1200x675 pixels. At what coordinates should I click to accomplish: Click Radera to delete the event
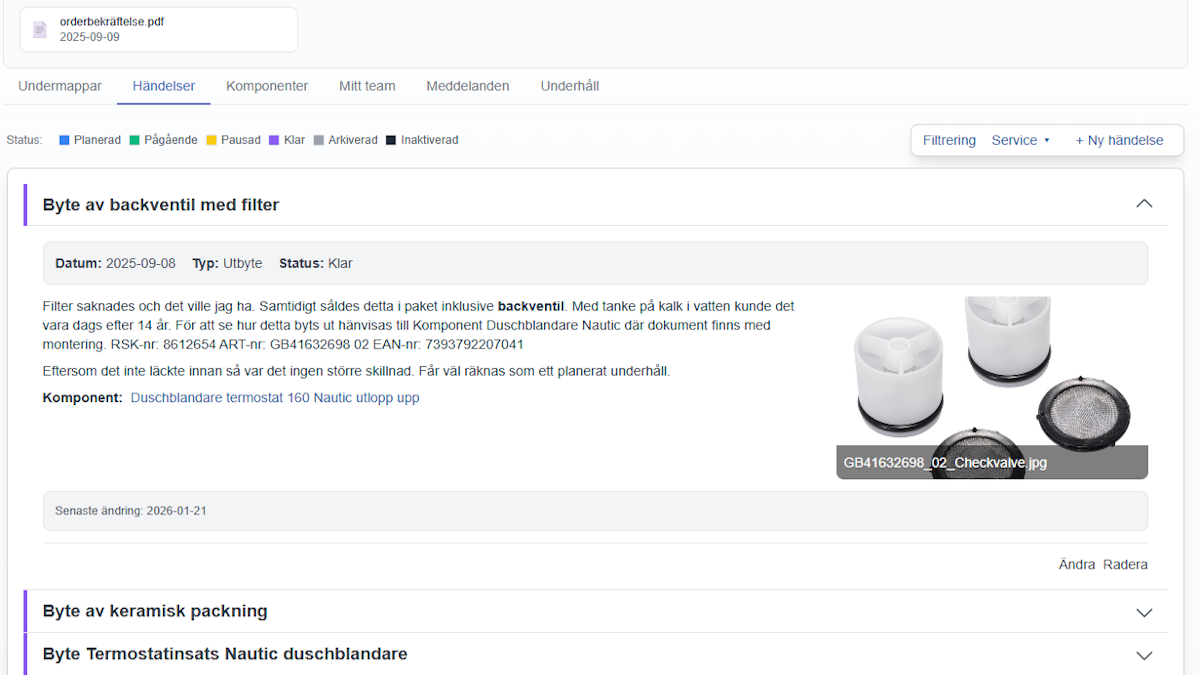[x=1125, y=565]
